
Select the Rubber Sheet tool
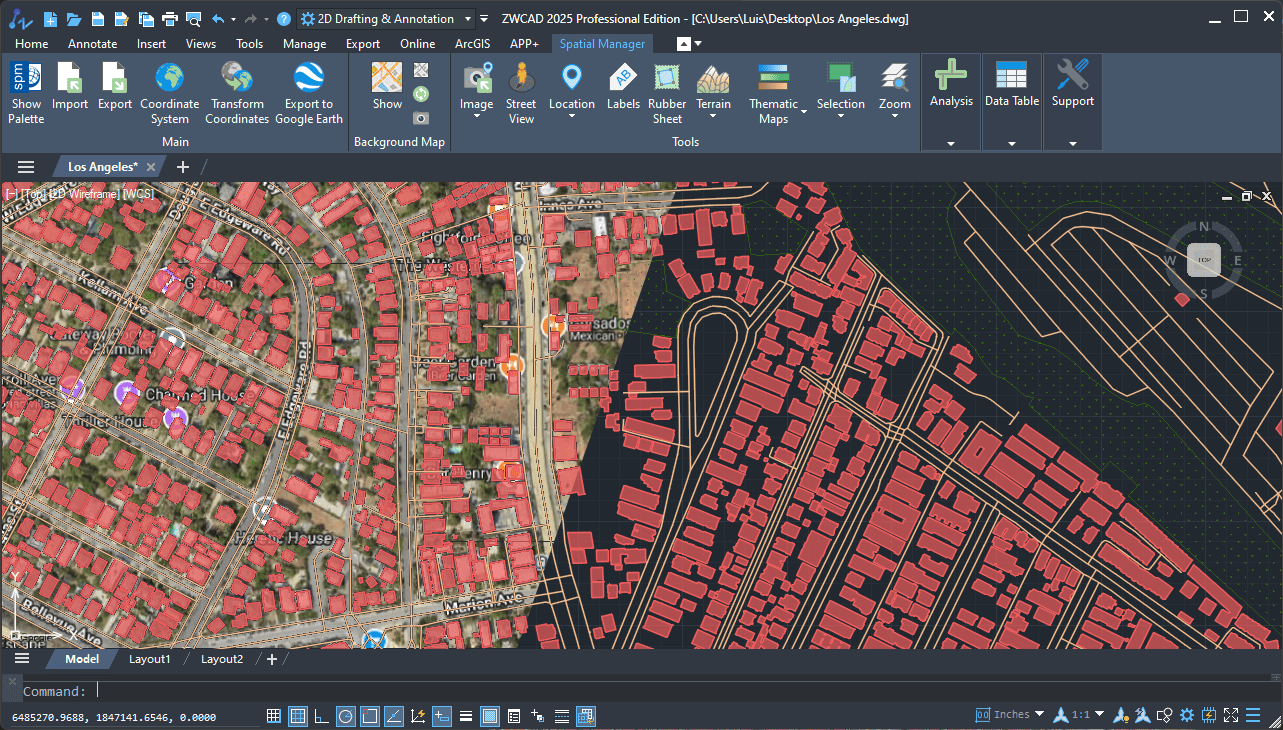pos(667,92)
